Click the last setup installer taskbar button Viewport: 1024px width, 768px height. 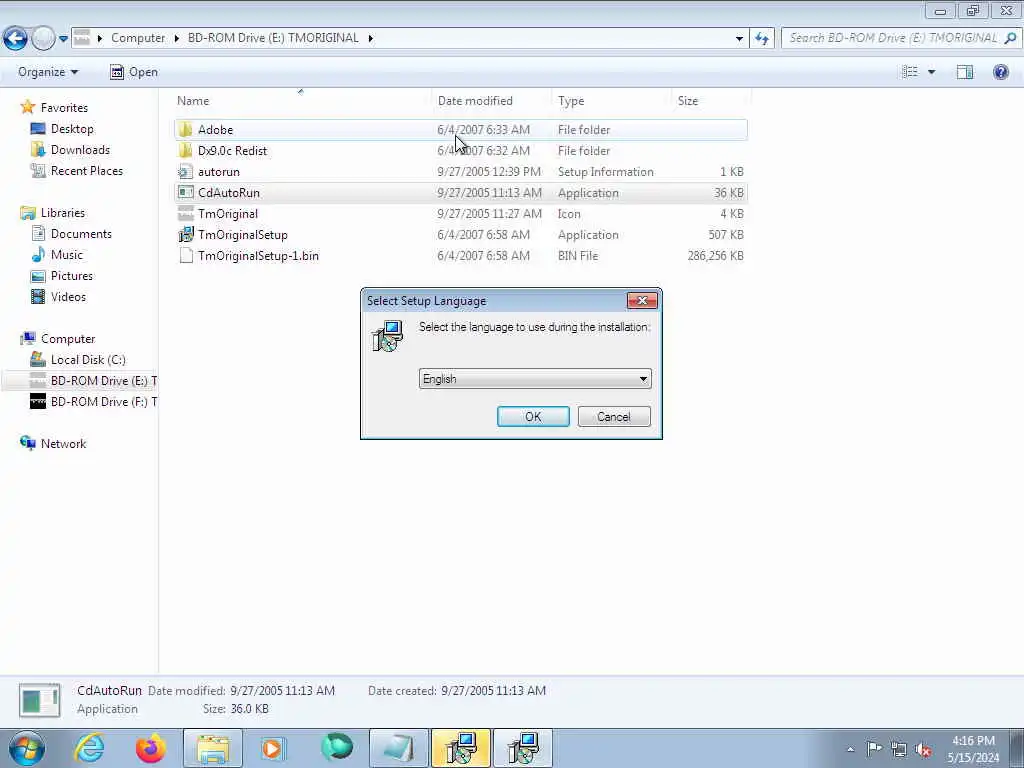click(x=522, y=748)
